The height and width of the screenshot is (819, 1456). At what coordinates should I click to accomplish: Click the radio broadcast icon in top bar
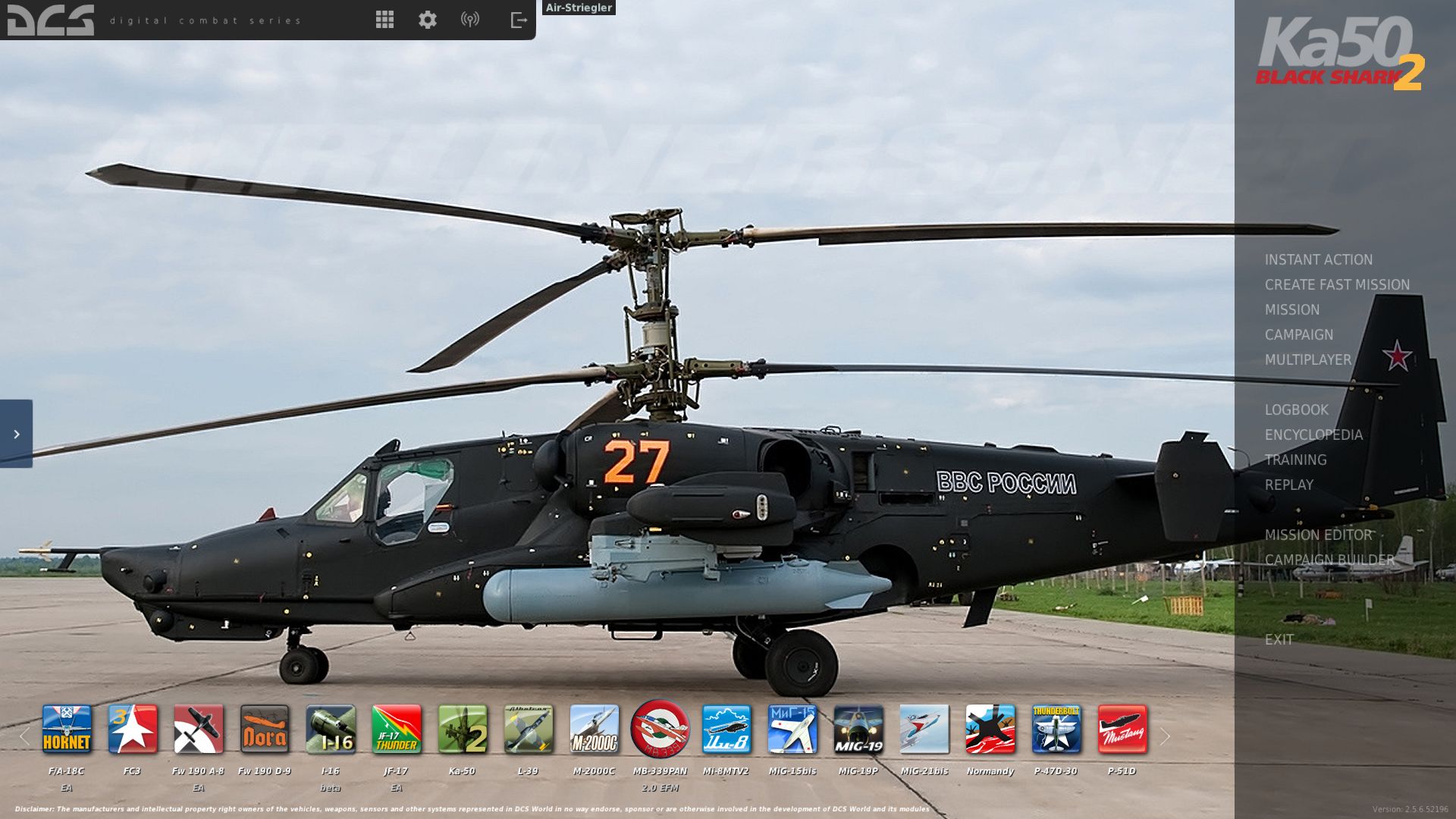click(470, 20)
